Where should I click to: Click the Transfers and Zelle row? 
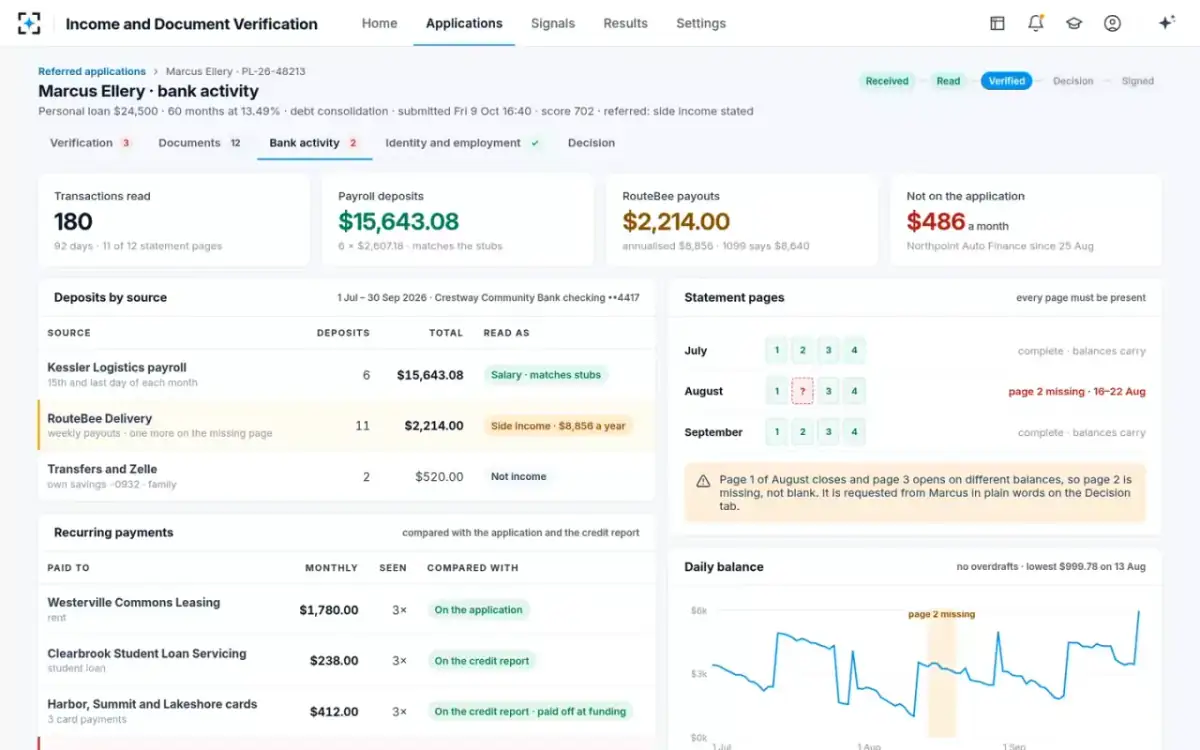pos(346,476)
